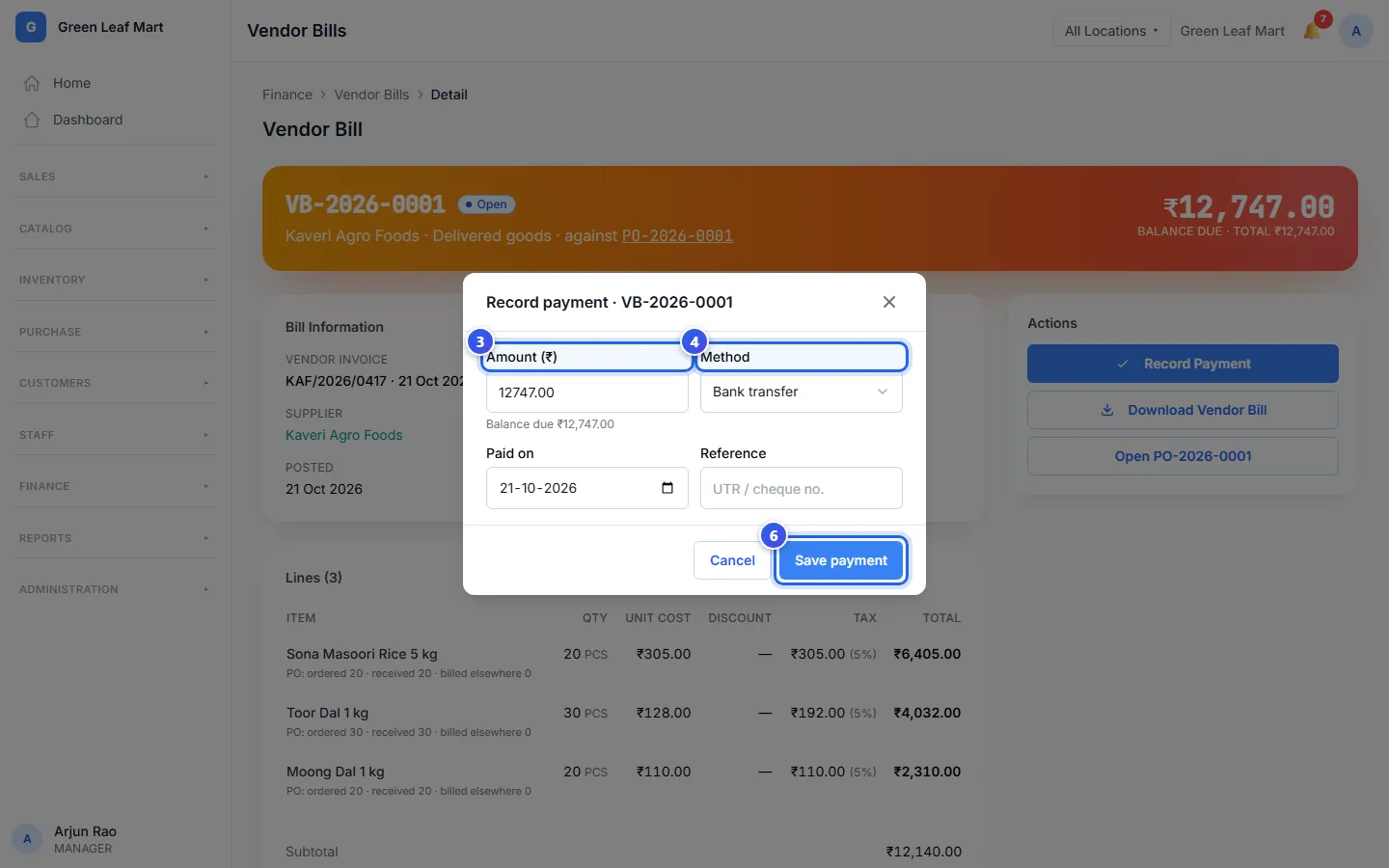Viewport: 1389px width, 868px height.
Task: Click the Open status badge
Action: coord(486,204)
